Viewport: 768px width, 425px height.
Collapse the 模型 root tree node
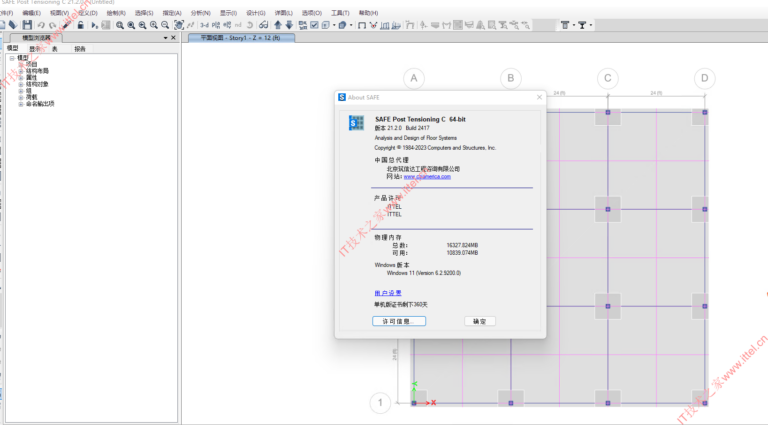12,58
